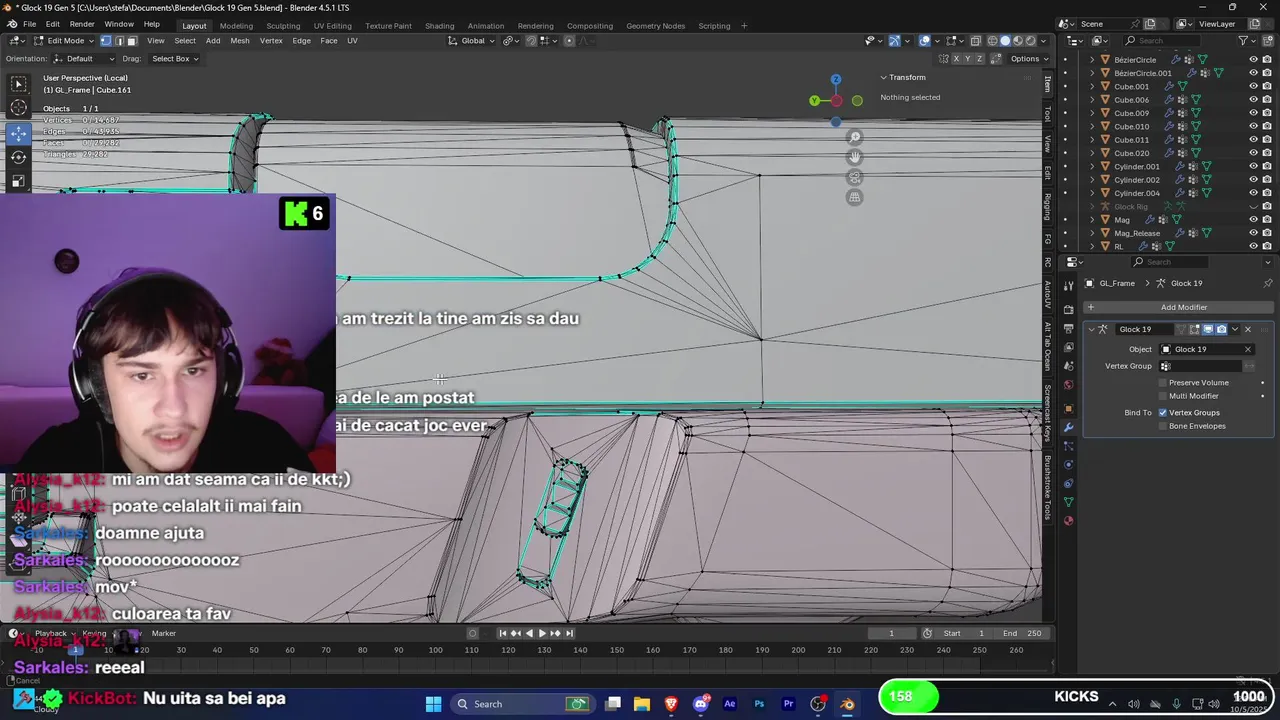Viewport: 1280px width, 720px height.
Task: Switch perspective/orthographic grid gizmo
Action: (854, 197)
